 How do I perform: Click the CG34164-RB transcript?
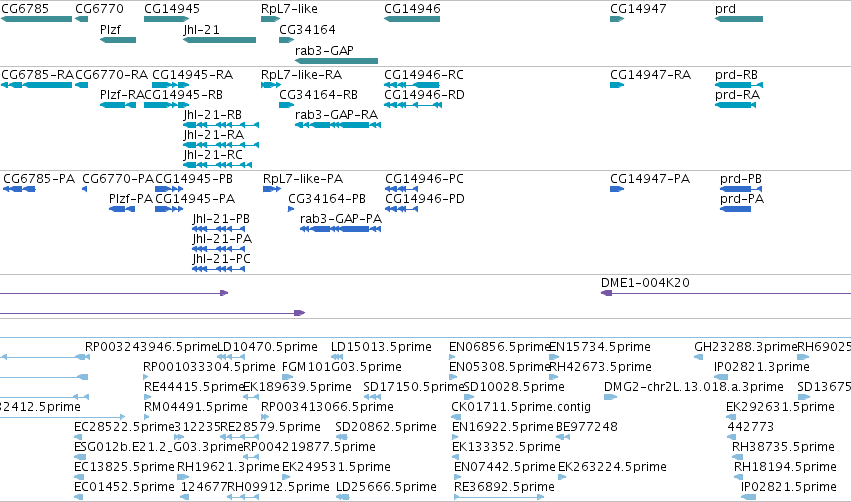coord(286,105)
